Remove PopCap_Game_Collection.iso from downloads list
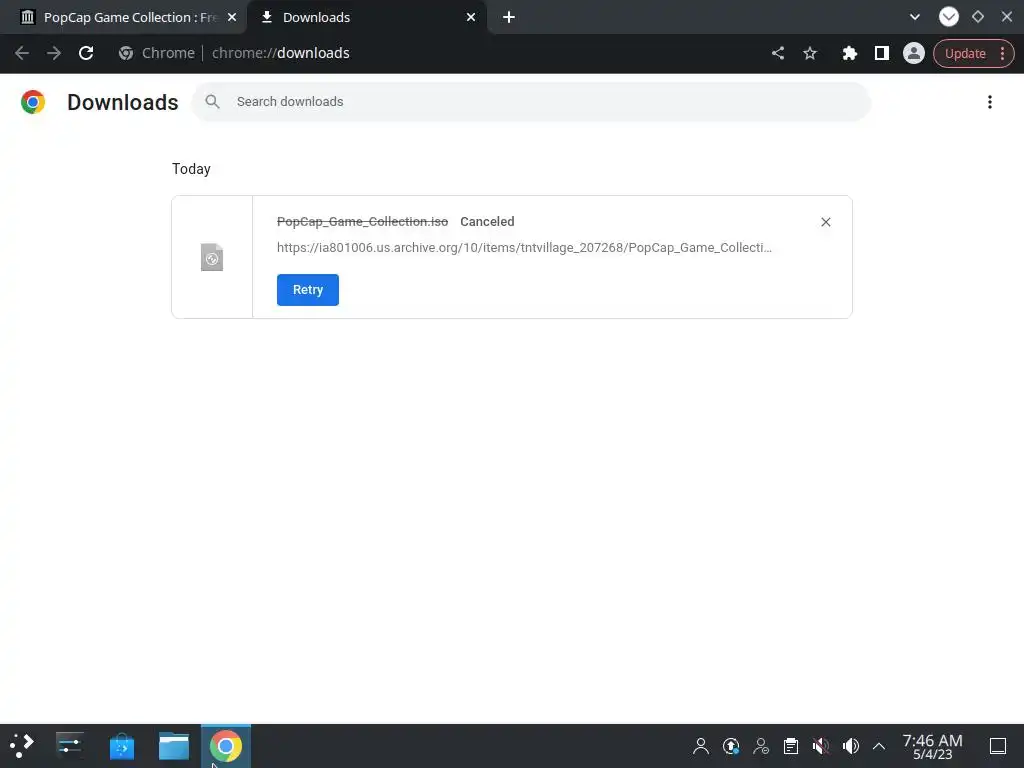This screenshot has width=1024, height=768. (x=825, y=222)
